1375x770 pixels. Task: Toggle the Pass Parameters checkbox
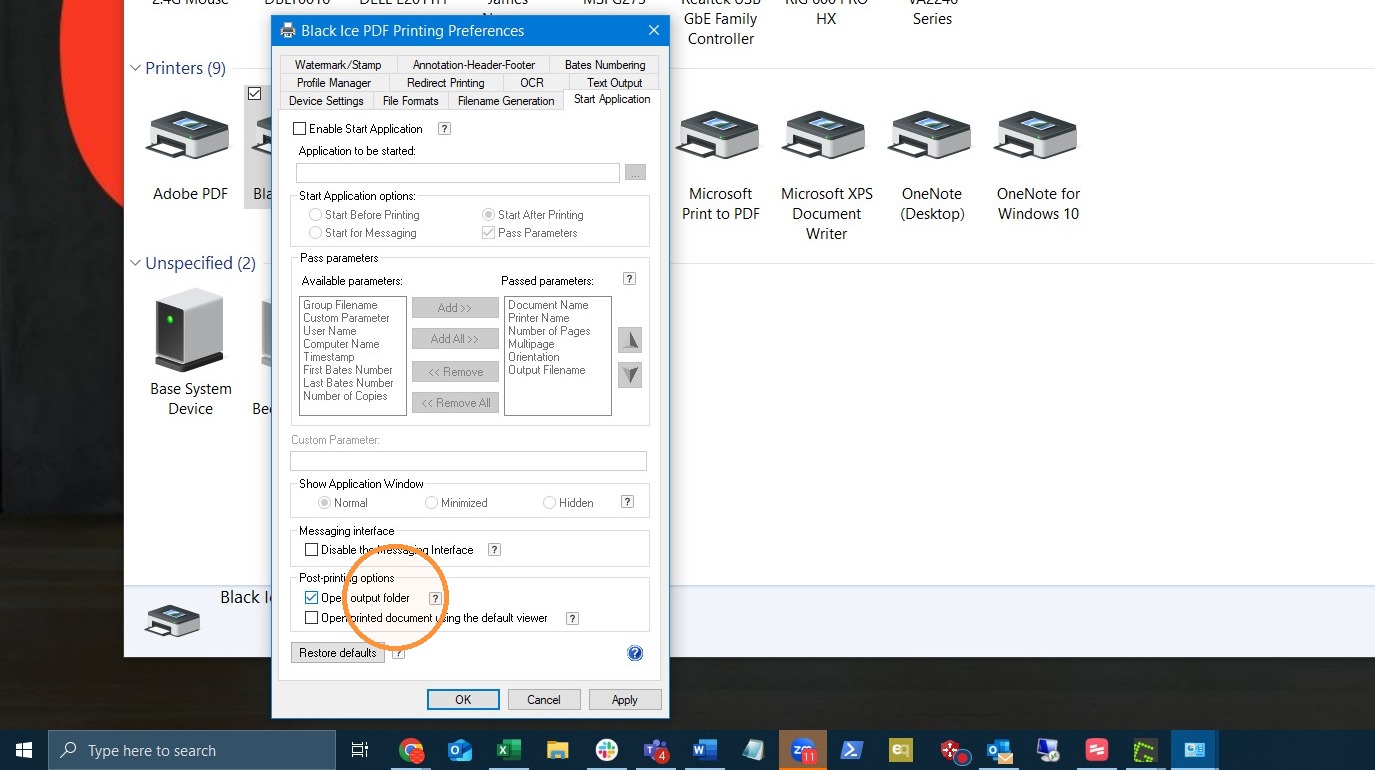489,233
